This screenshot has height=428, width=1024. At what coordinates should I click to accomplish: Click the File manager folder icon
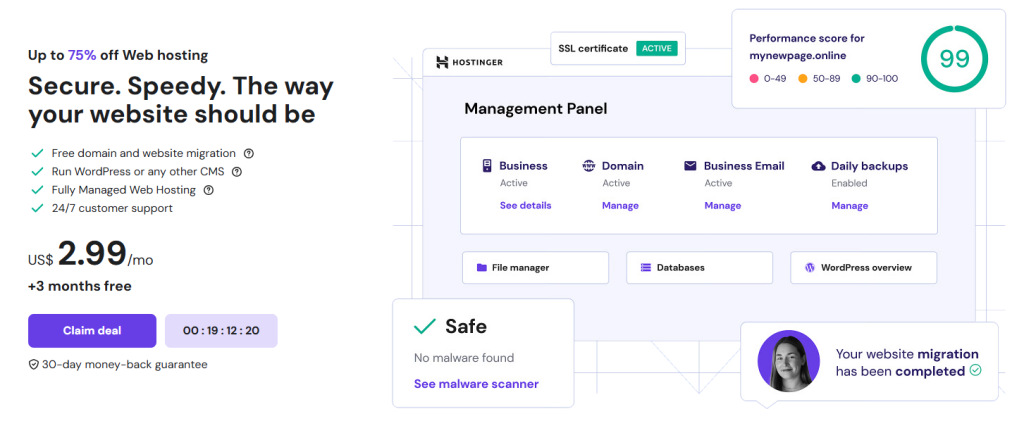(x=482, y=267)
